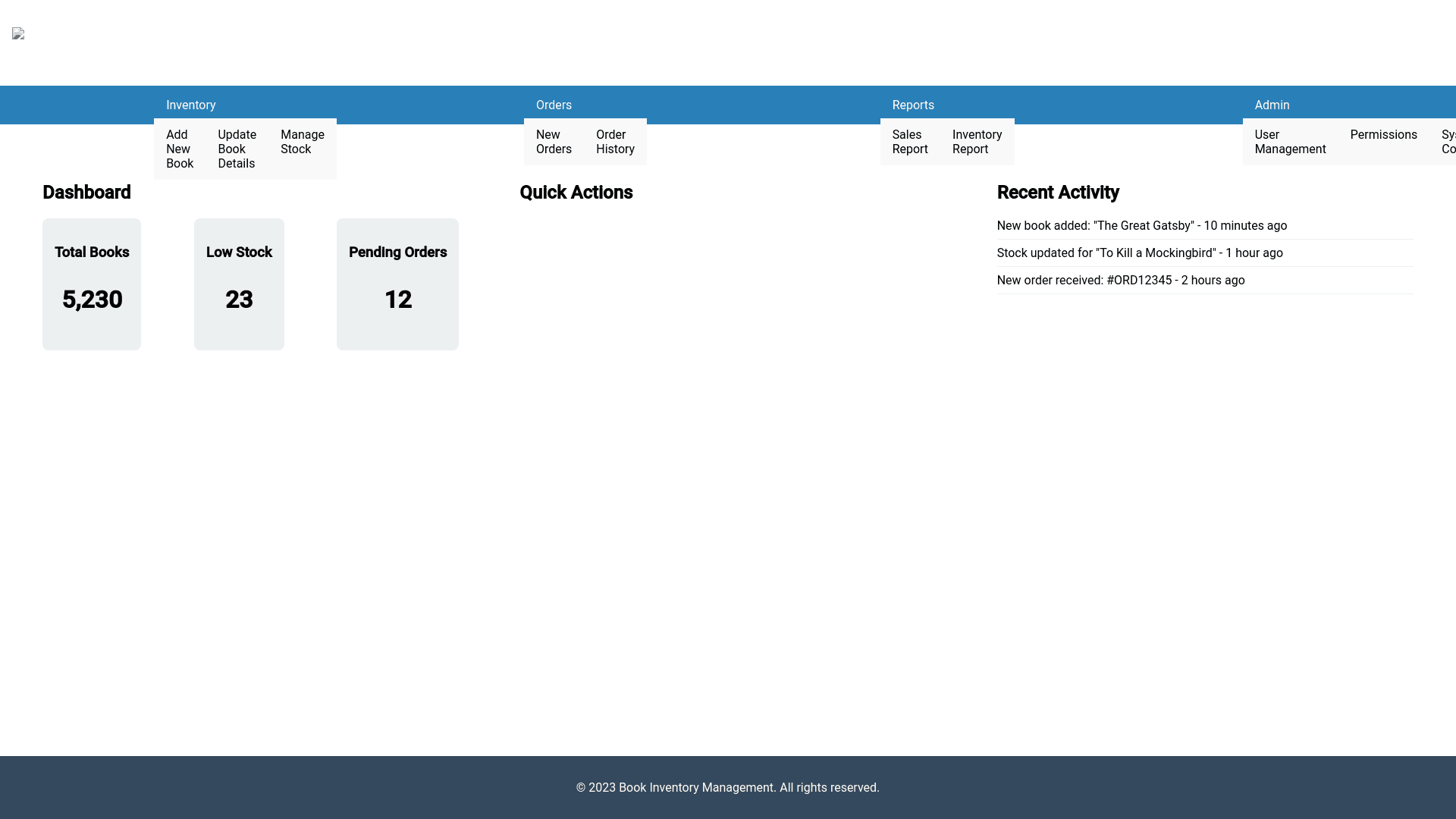Select the Low Stock card
The width and height of the screenshot is (1456, 819).
click(x=239, y=284)
